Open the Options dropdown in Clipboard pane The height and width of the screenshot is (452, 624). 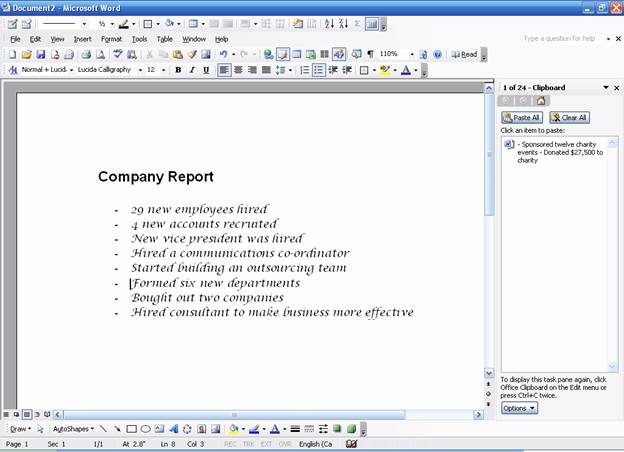519,408
